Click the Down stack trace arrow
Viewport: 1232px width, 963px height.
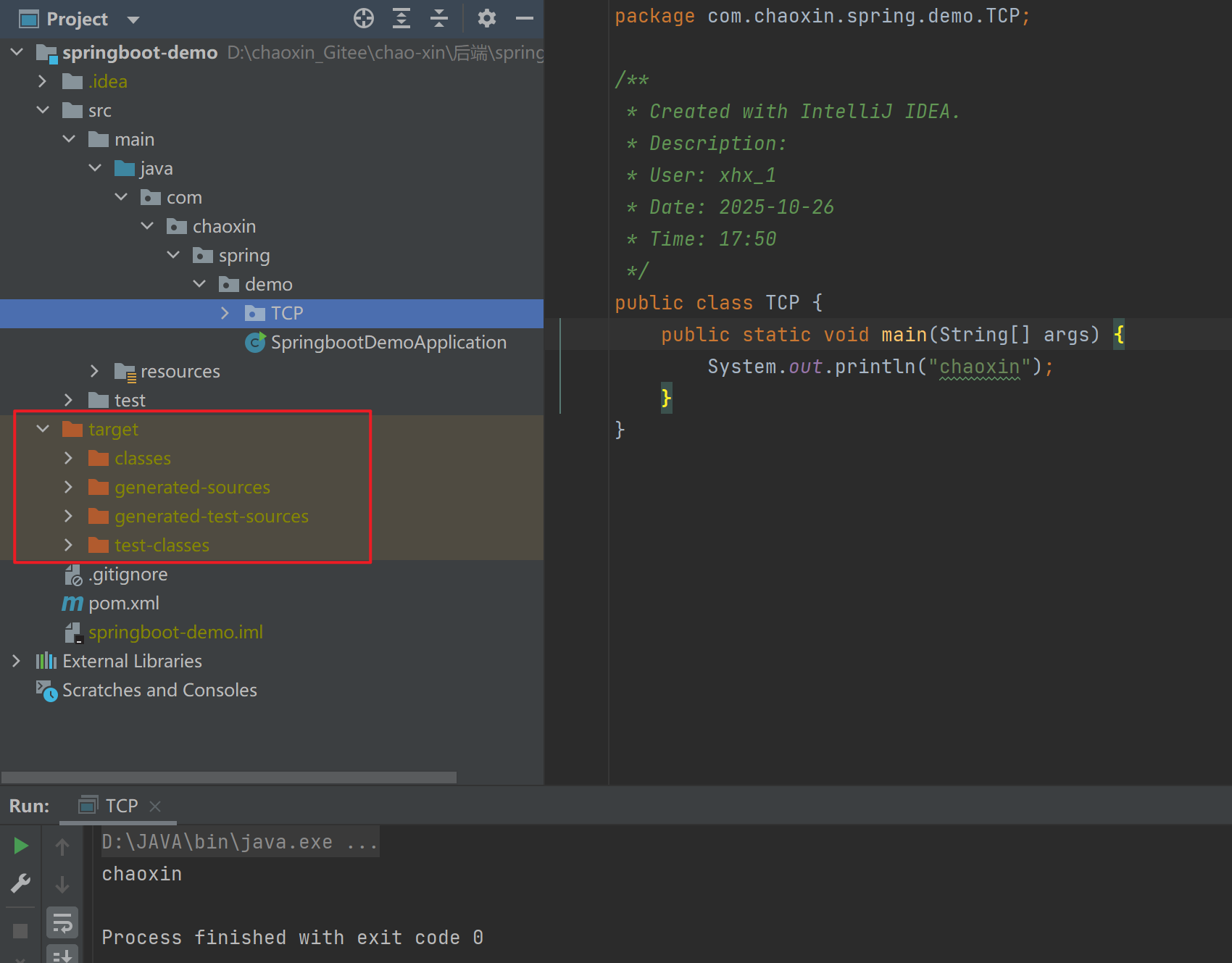[62, 884]
